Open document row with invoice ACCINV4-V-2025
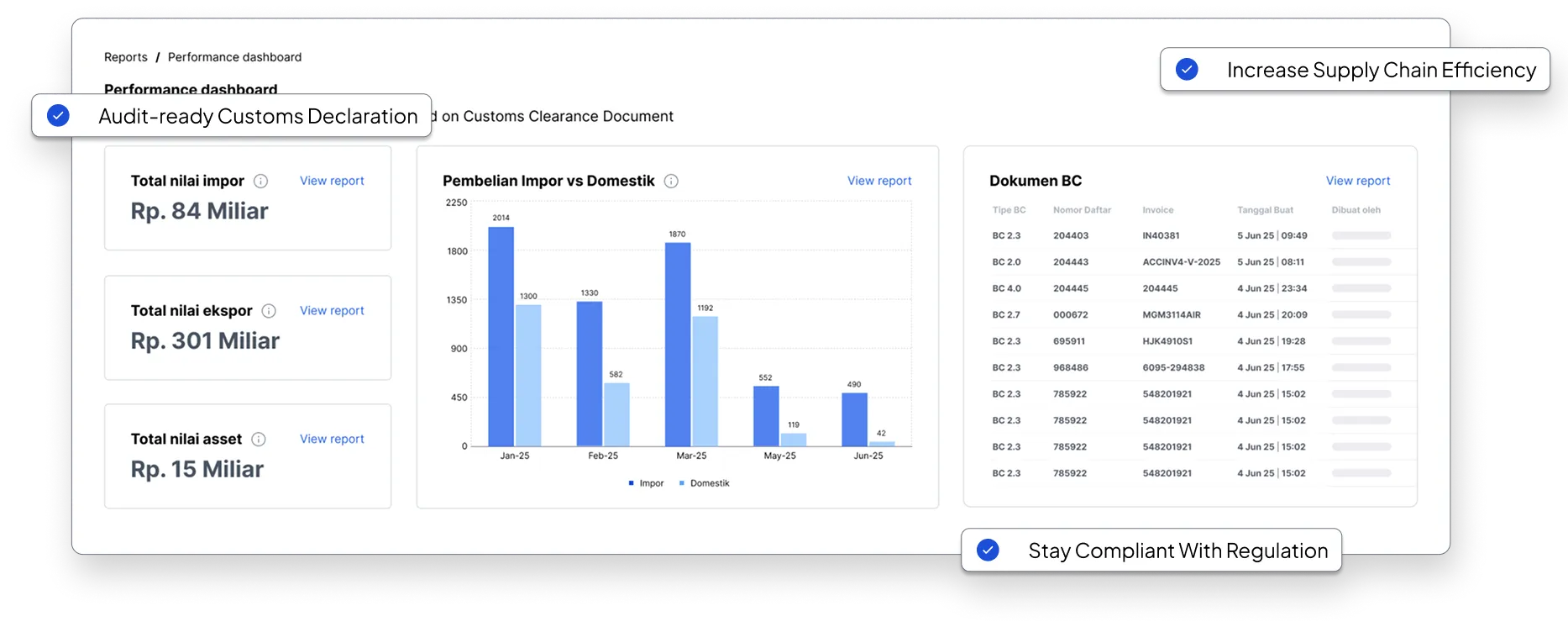1568x627 pixels. [1191, 262]
